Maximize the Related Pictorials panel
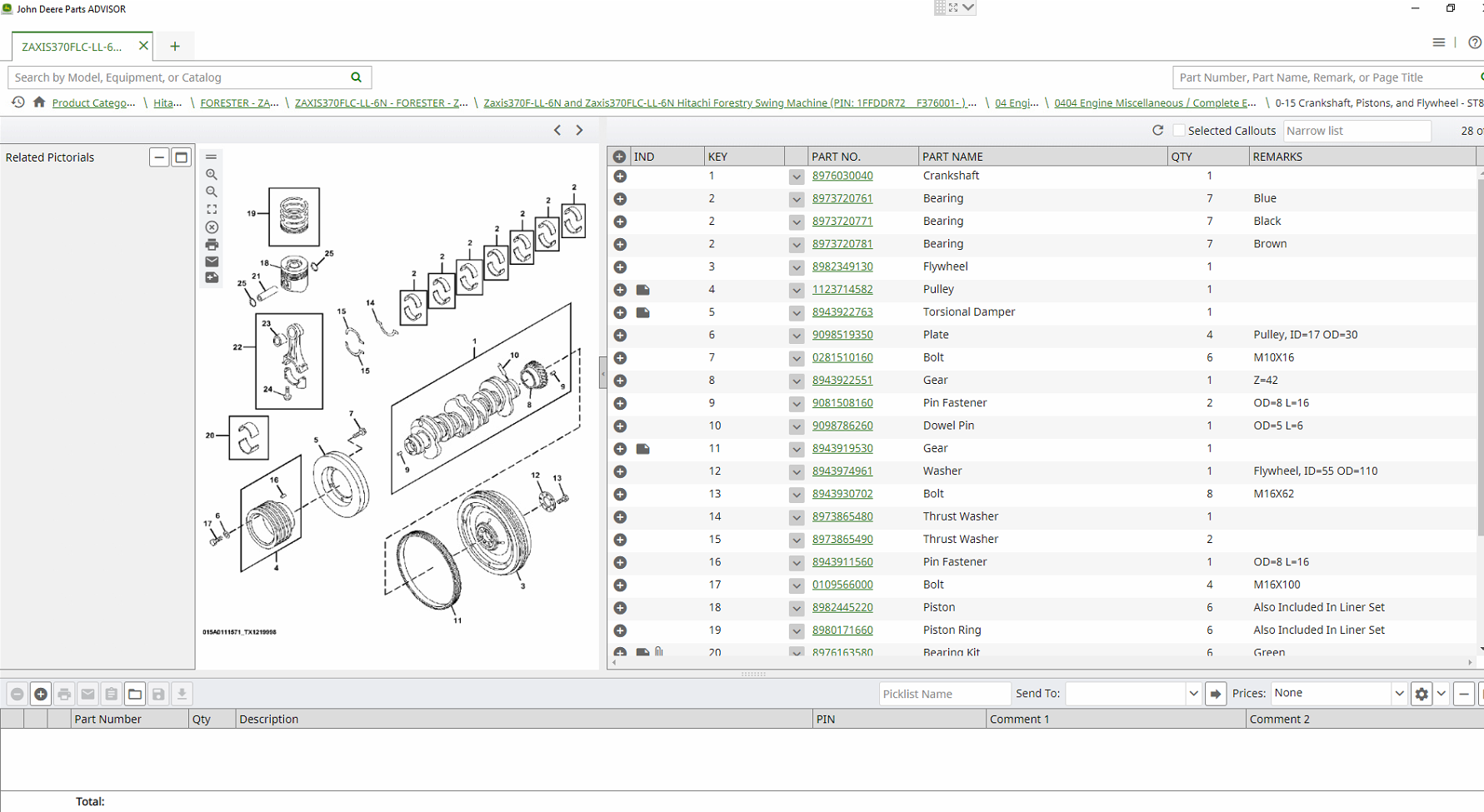 tap(181, 157)
